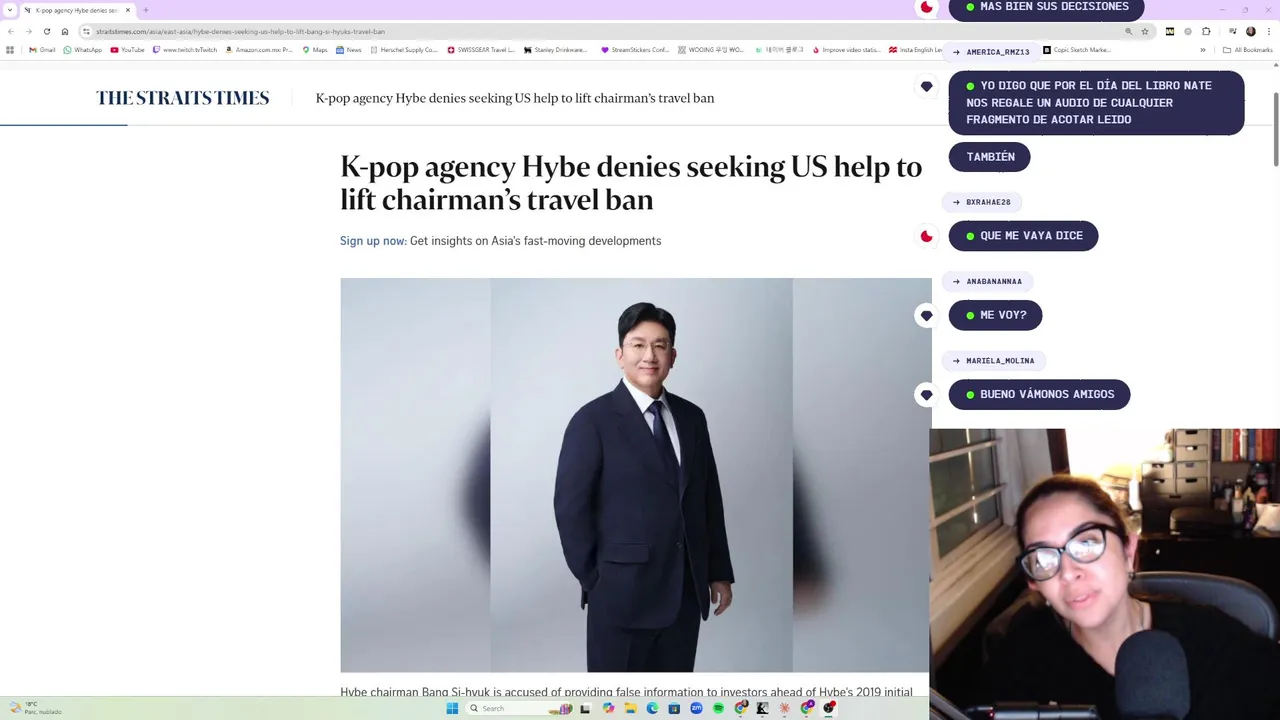Open the Improve video stats bookmark
Viewport: 1280px width, 720px height.
[x=847, y=50]
